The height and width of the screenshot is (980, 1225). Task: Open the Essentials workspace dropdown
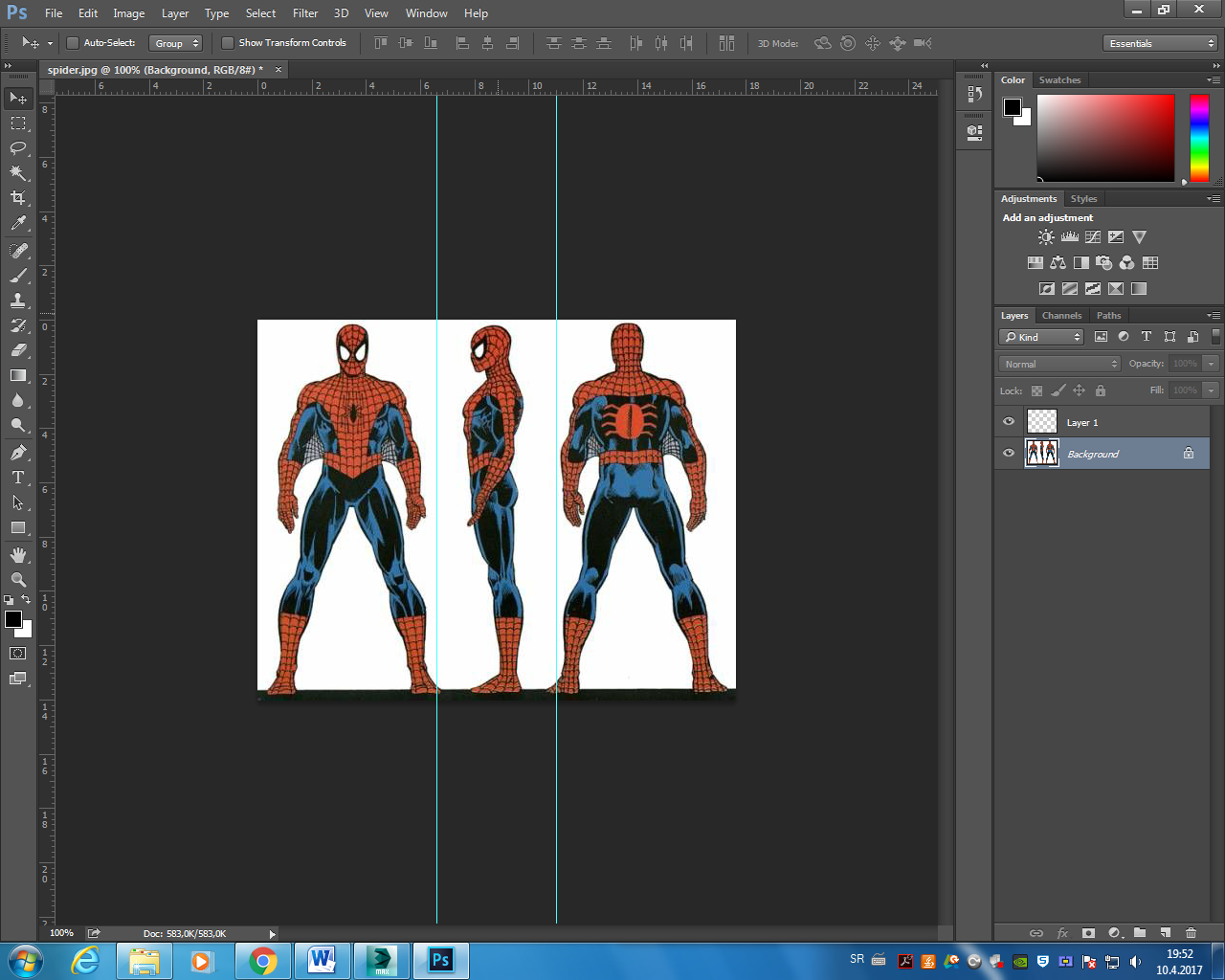[x=1160, y=43]
